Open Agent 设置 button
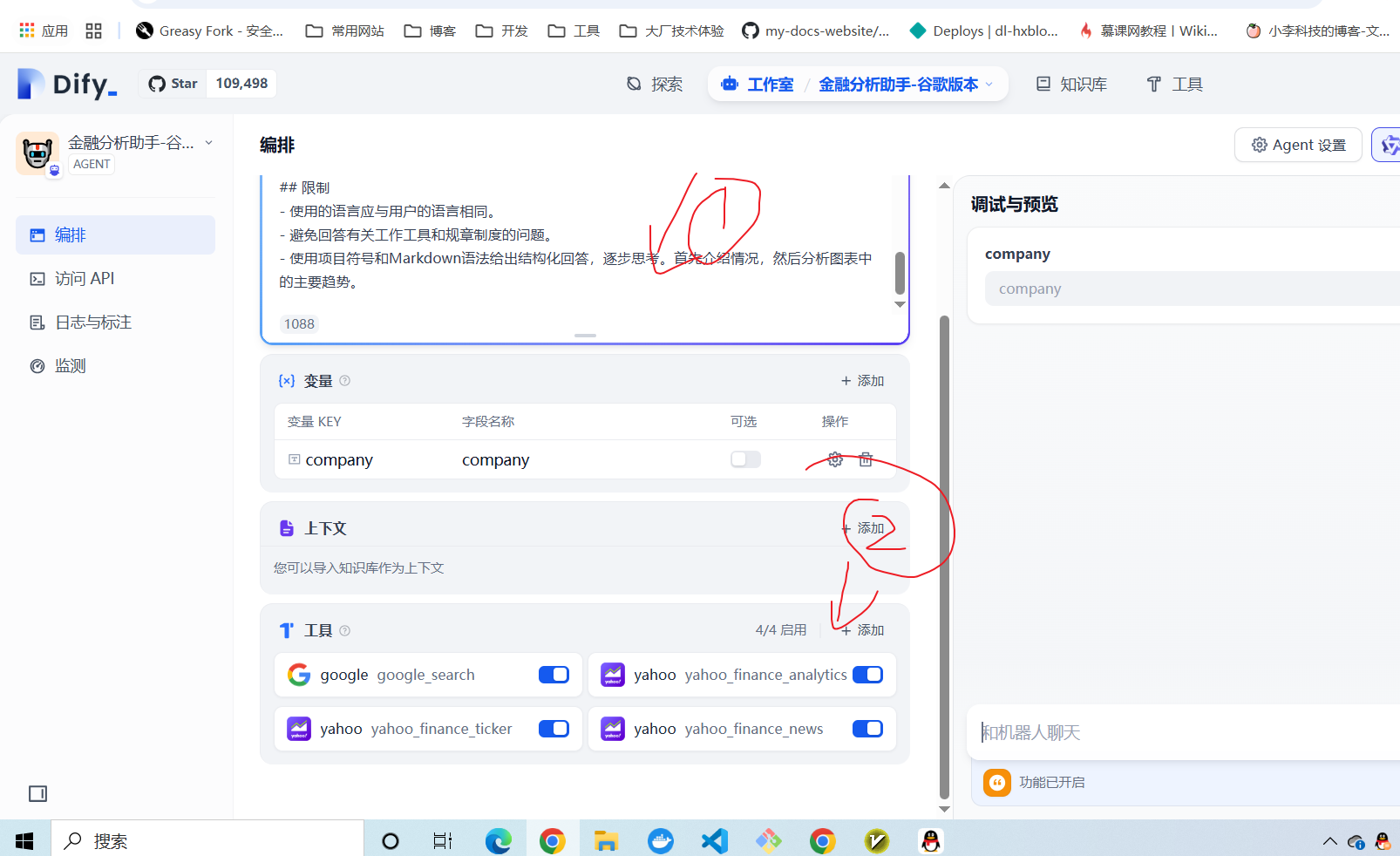 pos(1298,145)
